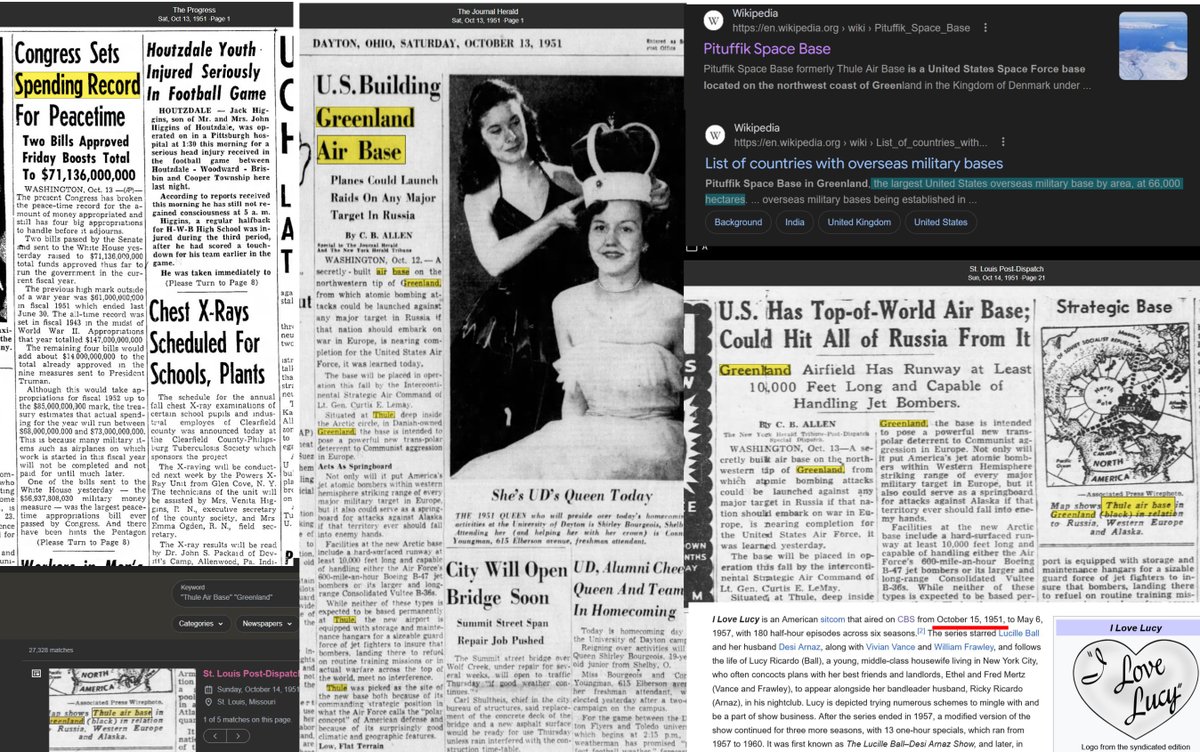The image size is (1200, 752).
Task: Select the United States sitelink chip
Action: coord(940,222)
